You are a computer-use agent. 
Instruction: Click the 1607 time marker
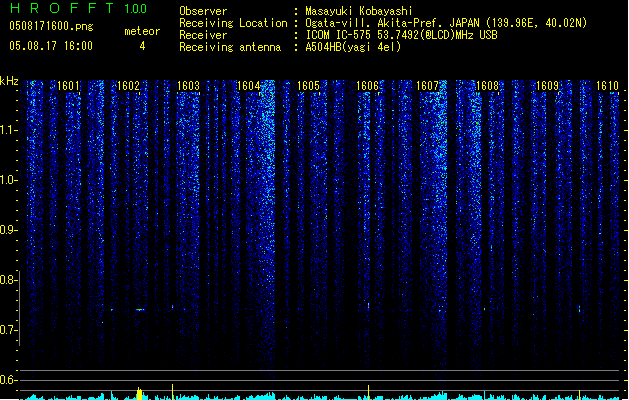click(x=428, y=86)
